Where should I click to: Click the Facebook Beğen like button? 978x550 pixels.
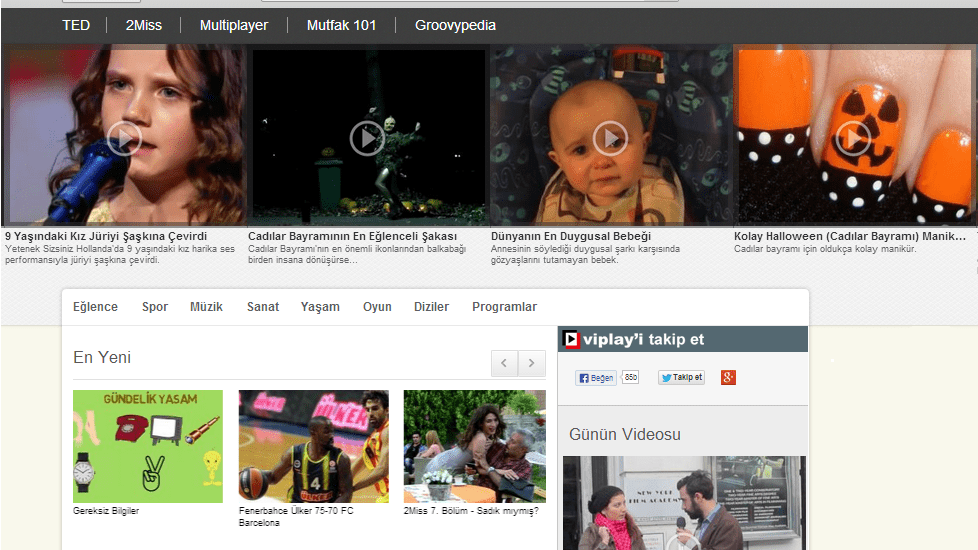(596, 378)
